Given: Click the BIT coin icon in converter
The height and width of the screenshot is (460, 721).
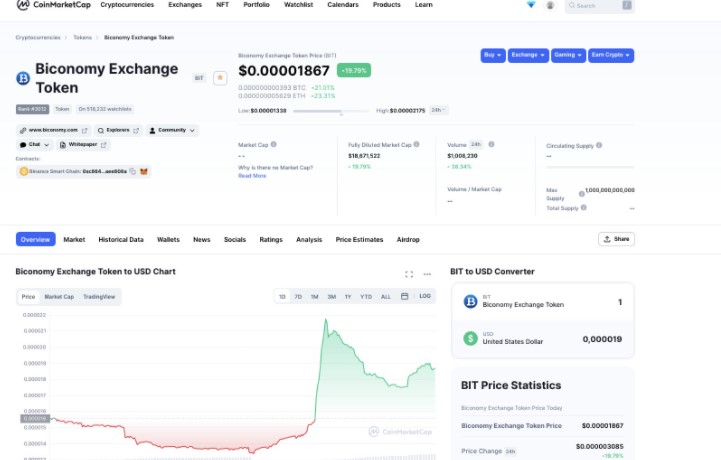Looking at the screenshot, I should 470,301.
